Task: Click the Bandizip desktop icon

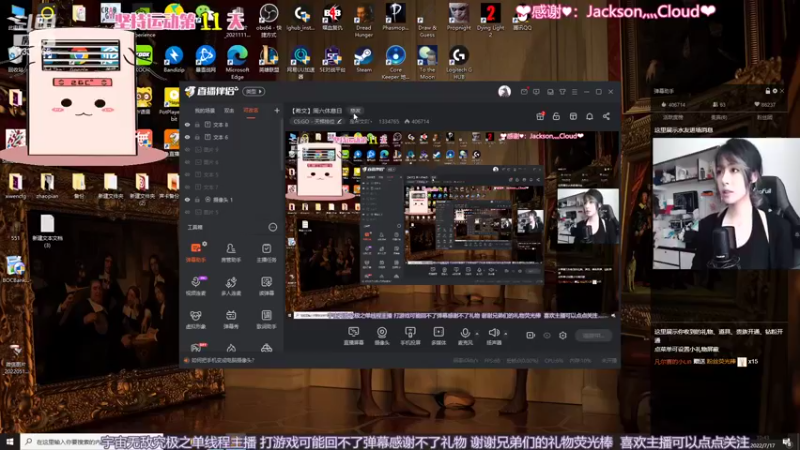Action: 173,59
